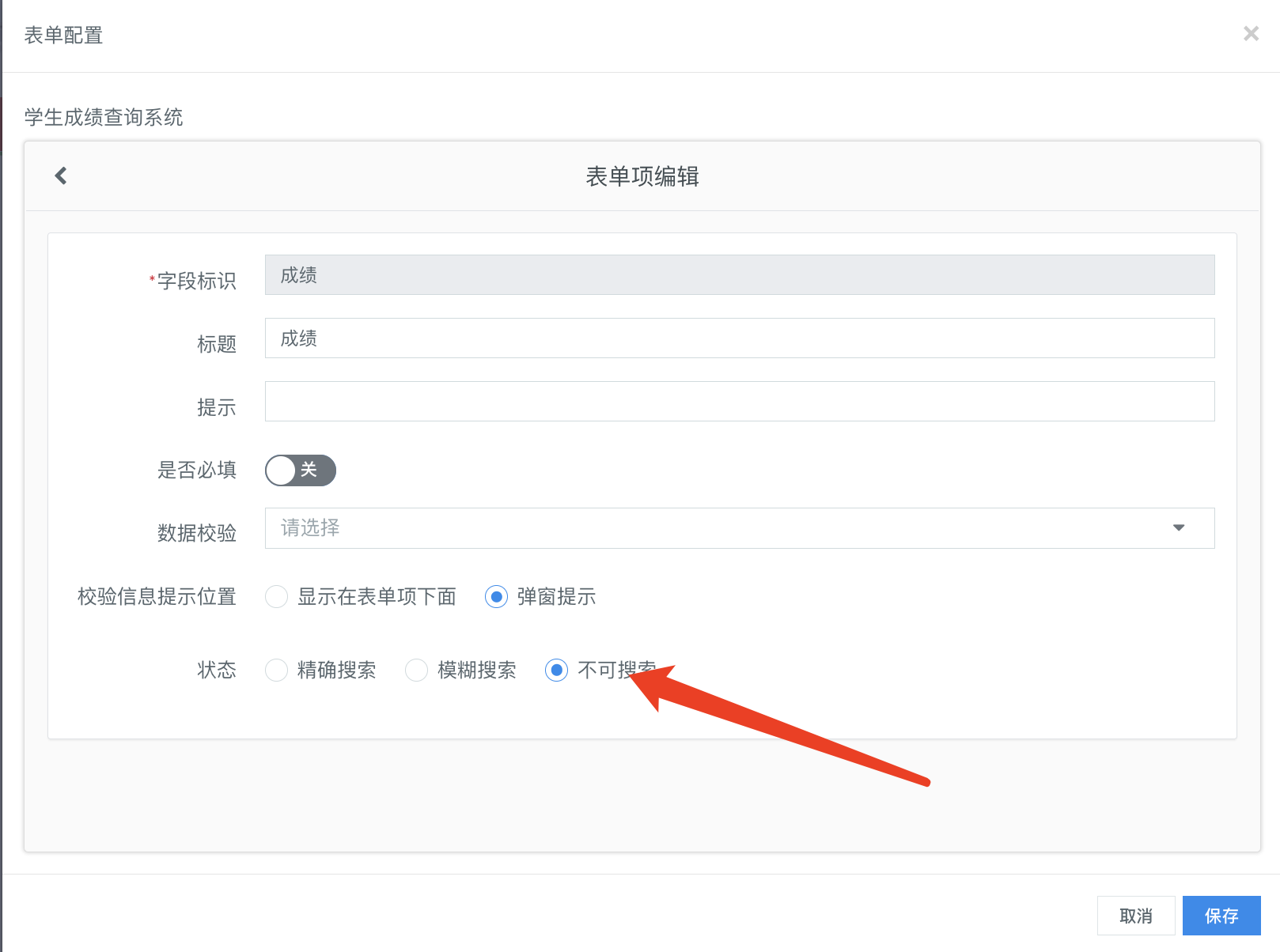The height and width of the screenshot is (952, 1280).
Task: Select 显示在表单项下面 radio option
Action: tap(276, 596)
